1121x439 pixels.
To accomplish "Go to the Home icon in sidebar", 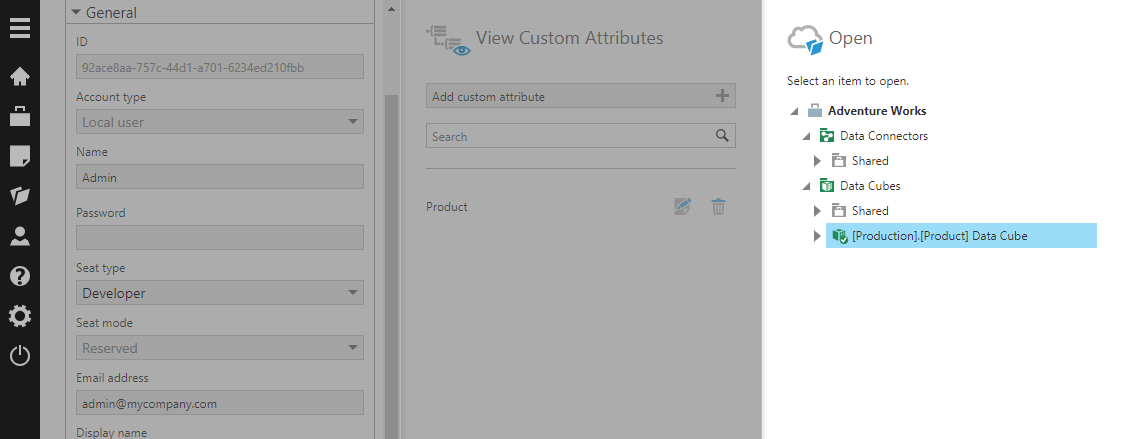I will tap(19, 77).
